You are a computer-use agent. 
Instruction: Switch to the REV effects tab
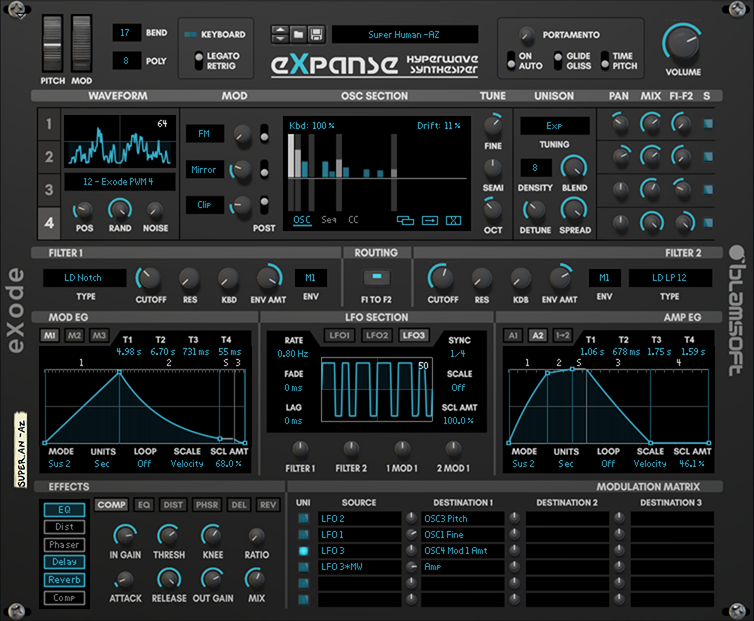pyautogui.click(x=268, y=505)
